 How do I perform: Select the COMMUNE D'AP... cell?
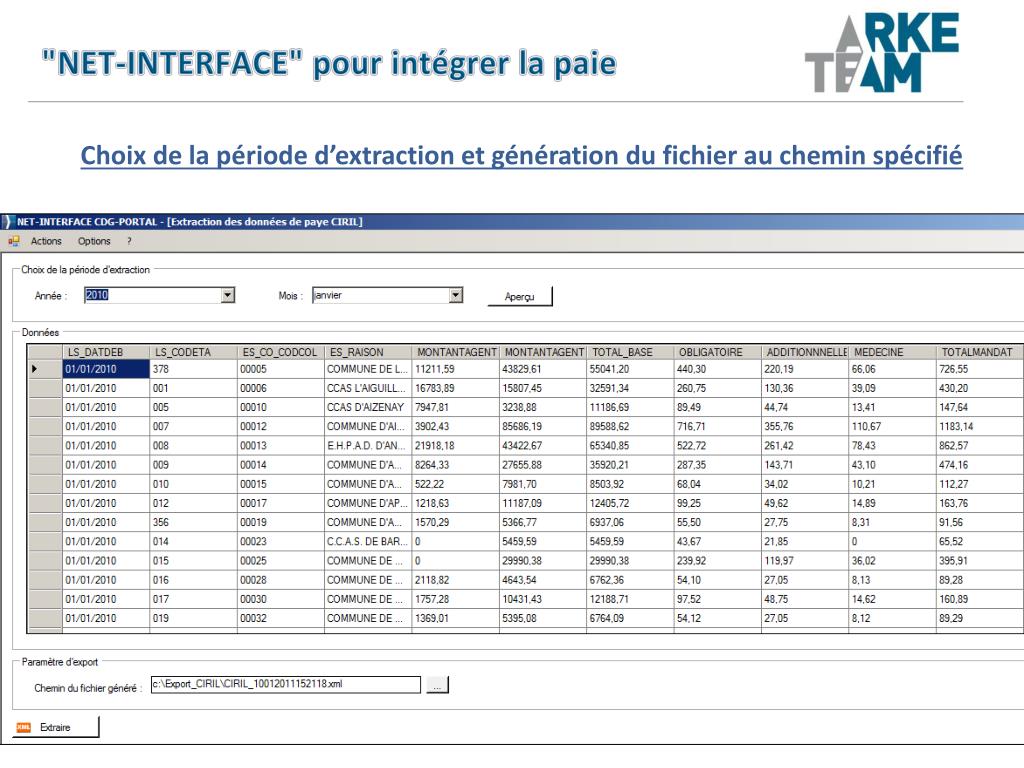tap(368, 503)
